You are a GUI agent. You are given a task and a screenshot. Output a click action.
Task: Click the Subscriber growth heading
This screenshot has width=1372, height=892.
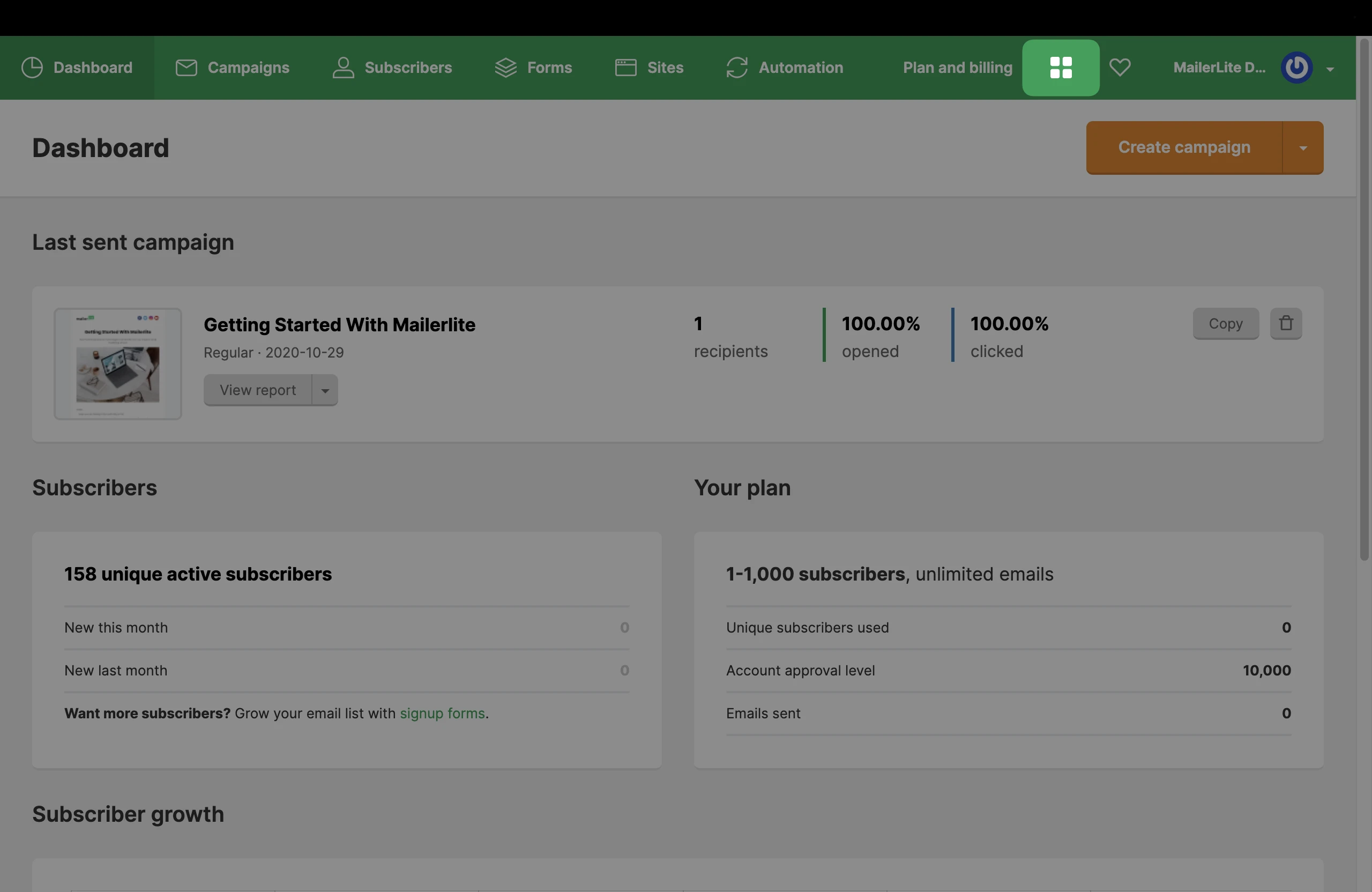[x=128, y=814]
